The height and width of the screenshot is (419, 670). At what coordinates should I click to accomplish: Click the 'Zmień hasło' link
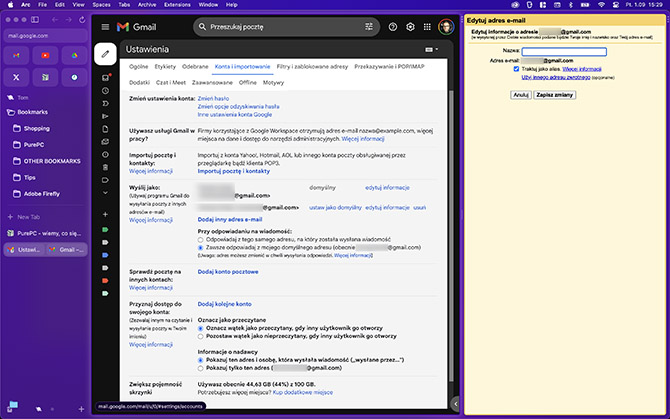[x=213, y=99]
